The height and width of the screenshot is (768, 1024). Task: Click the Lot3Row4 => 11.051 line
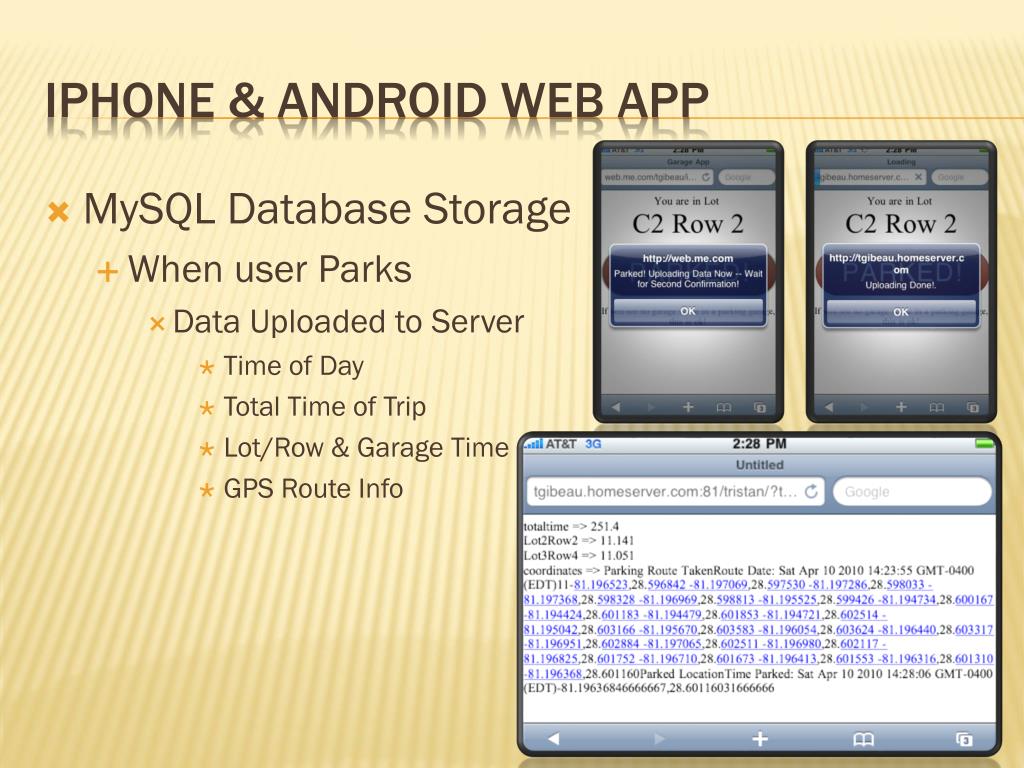[579, 556]
